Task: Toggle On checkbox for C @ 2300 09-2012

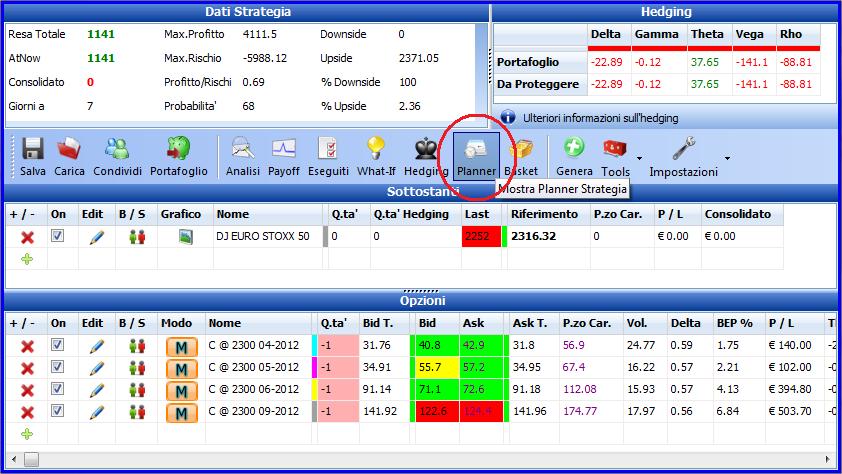Action: [x=57, y=411]
